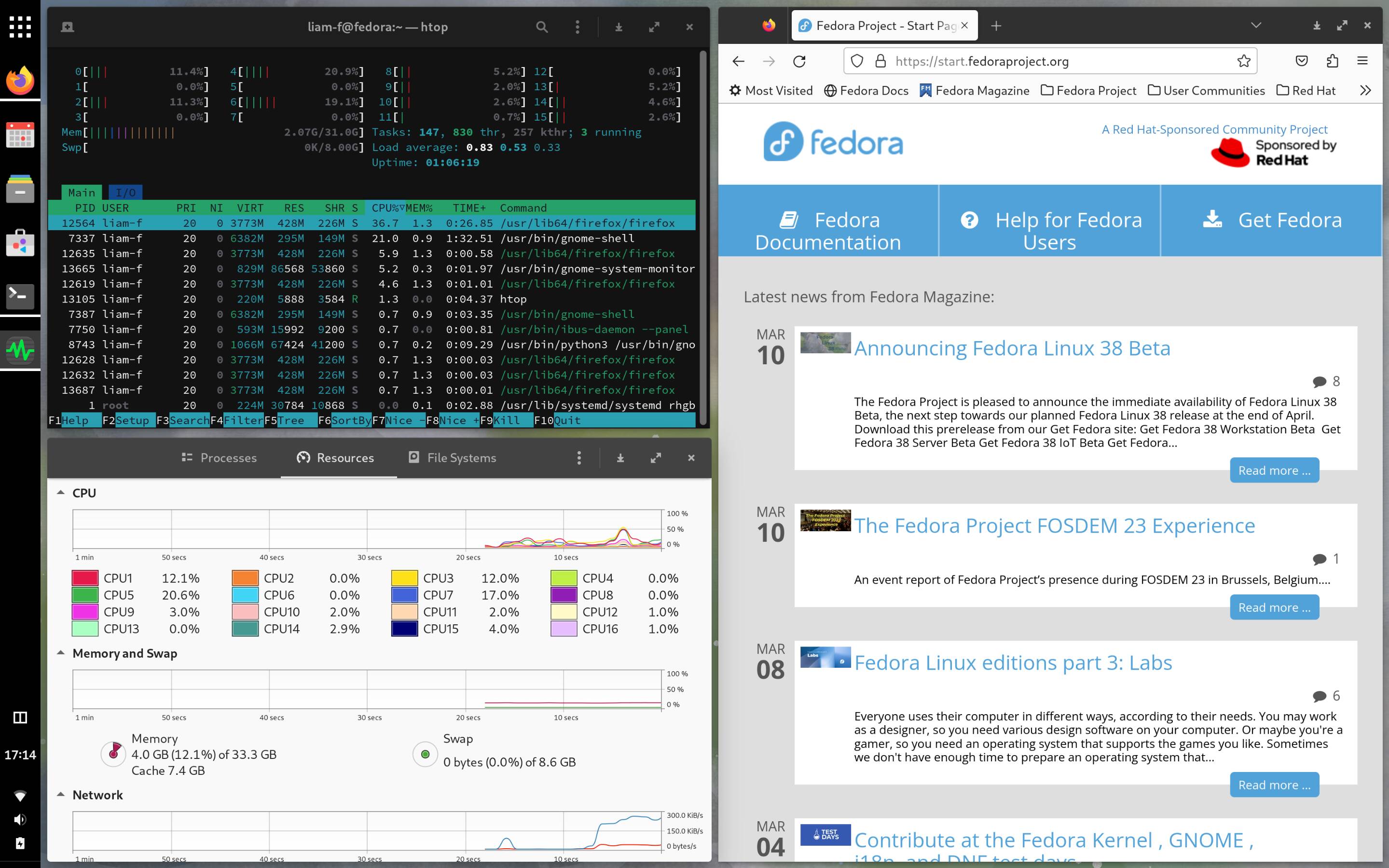The image size is (1389, 868).
Task: Click the volume icon in the panel
Action: tap(20, 819)
